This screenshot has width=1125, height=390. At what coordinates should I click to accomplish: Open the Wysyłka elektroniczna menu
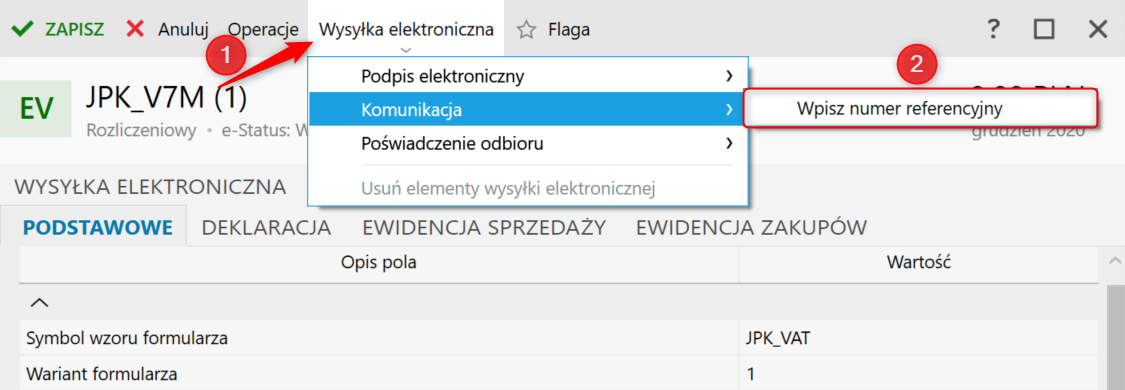tap(406, 30)
